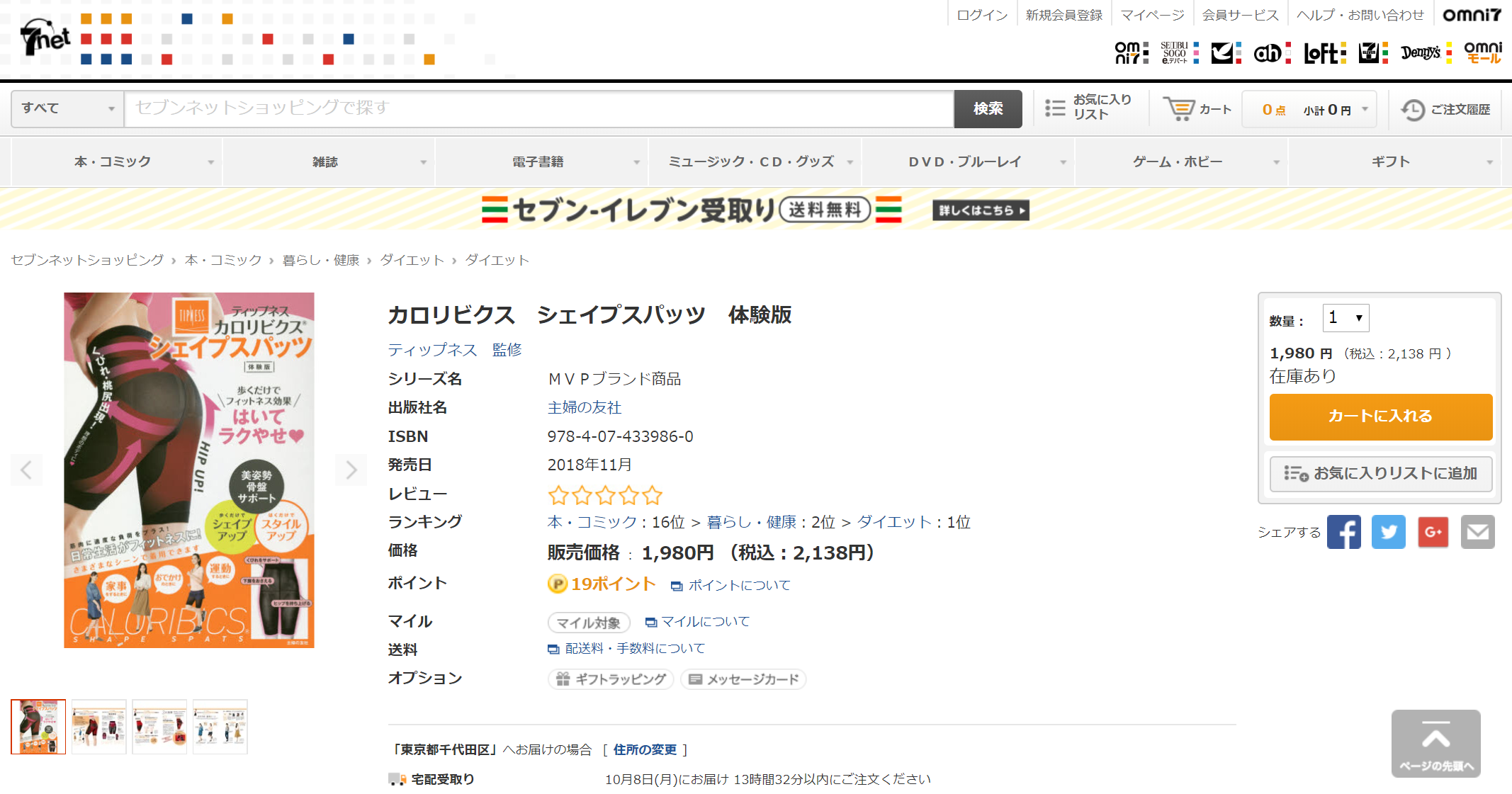The height and width of the screenshot is (794, 1512).
Task: Select the second product thumbnail
Action: tap(99, 727)
